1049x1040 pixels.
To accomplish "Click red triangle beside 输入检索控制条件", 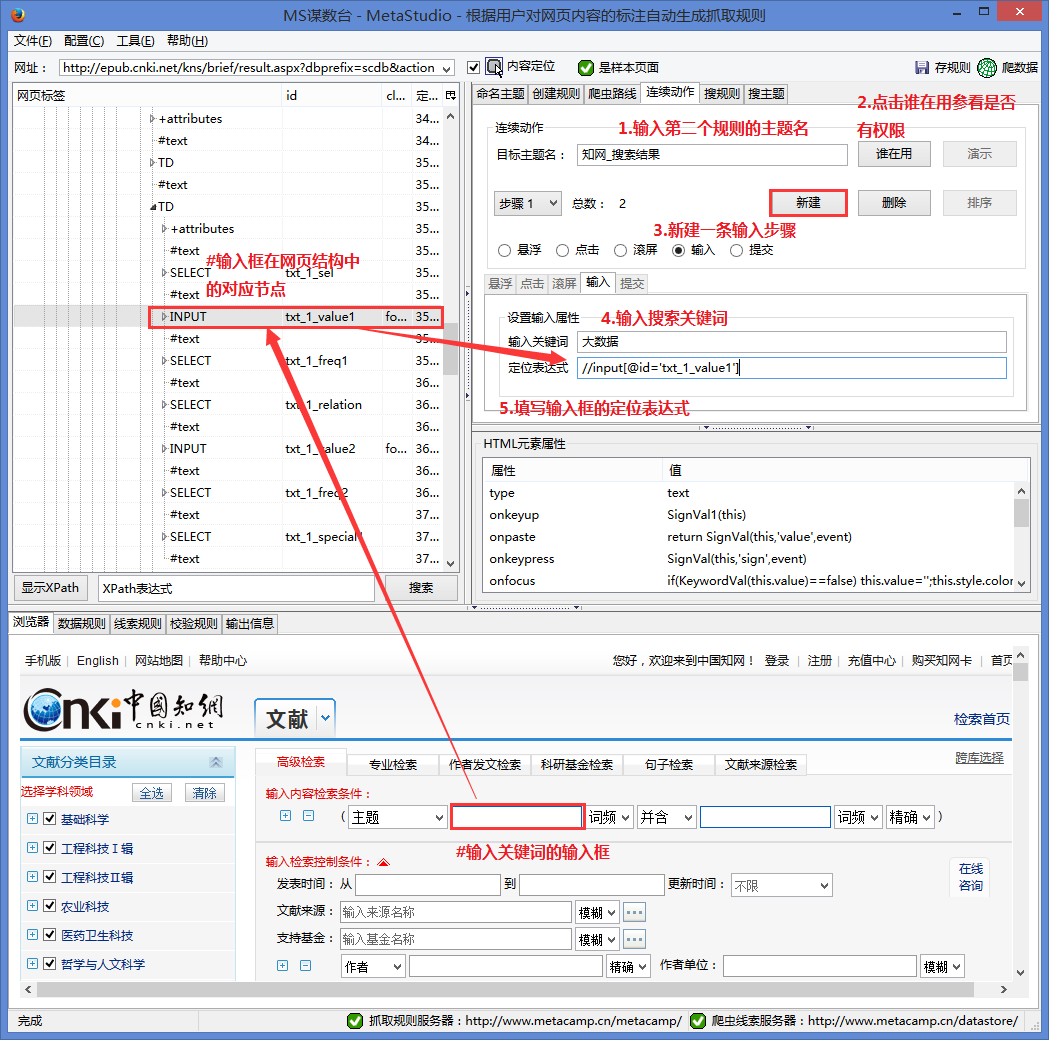I will pos(383,861).
